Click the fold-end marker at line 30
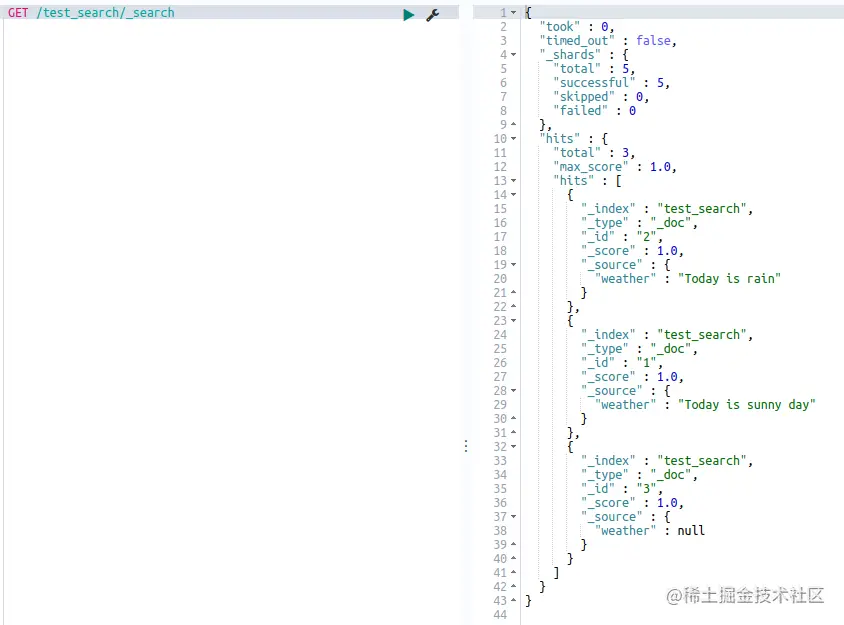The width and height of the screenshot is (844, 625). point(514,418)
